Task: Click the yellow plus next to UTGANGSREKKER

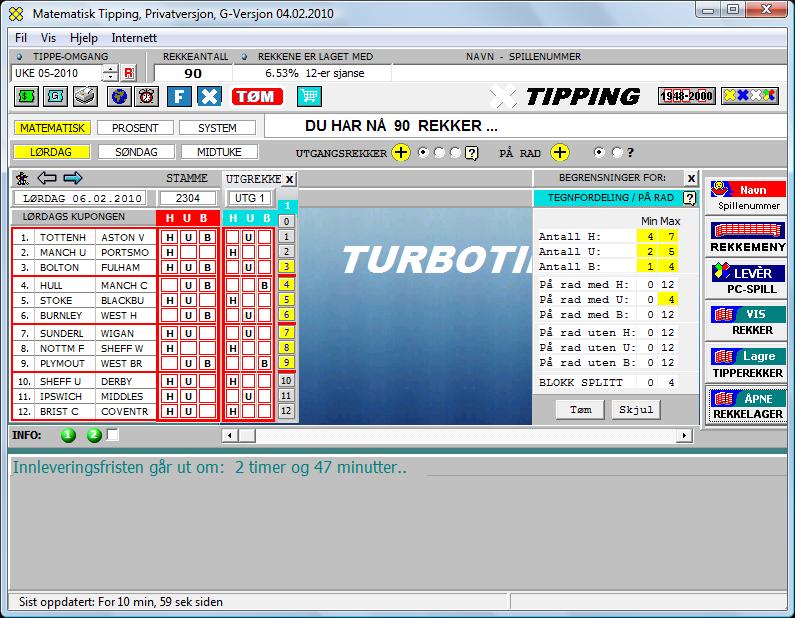Action: (401, 152)
